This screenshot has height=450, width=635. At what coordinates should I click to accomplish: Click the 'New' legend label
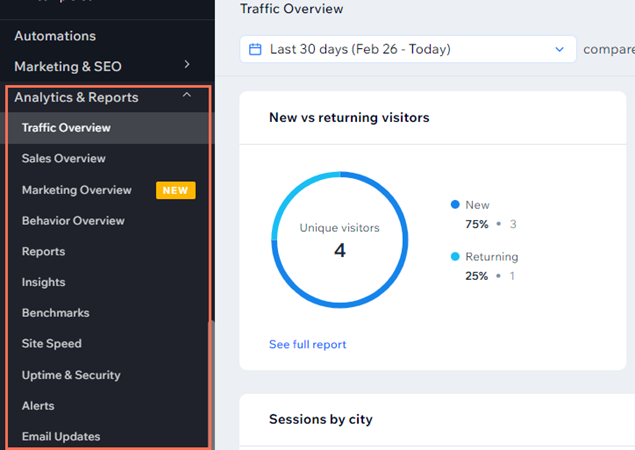click(x=477, y=205)
